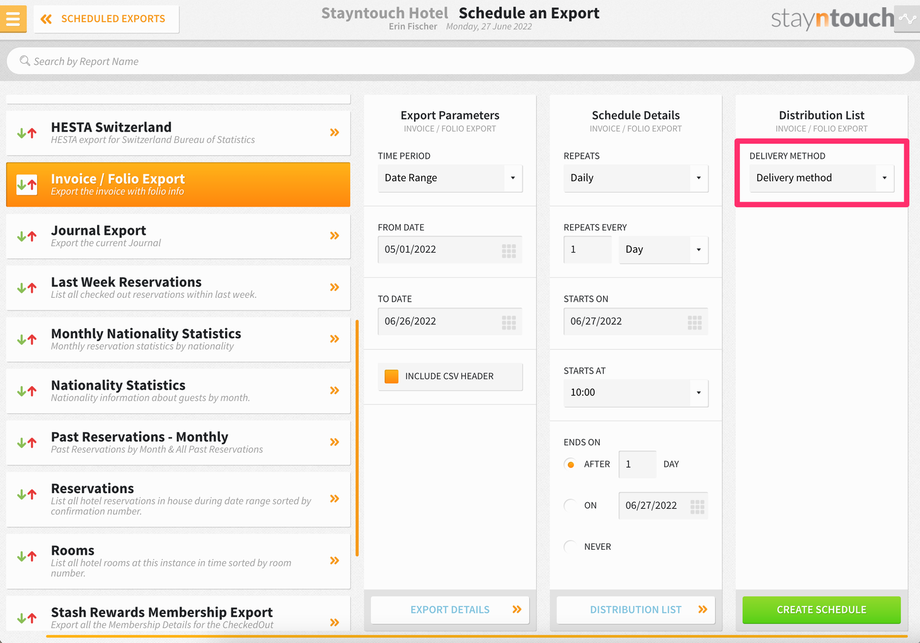Click the Ends After day count field

coord(637,464)
